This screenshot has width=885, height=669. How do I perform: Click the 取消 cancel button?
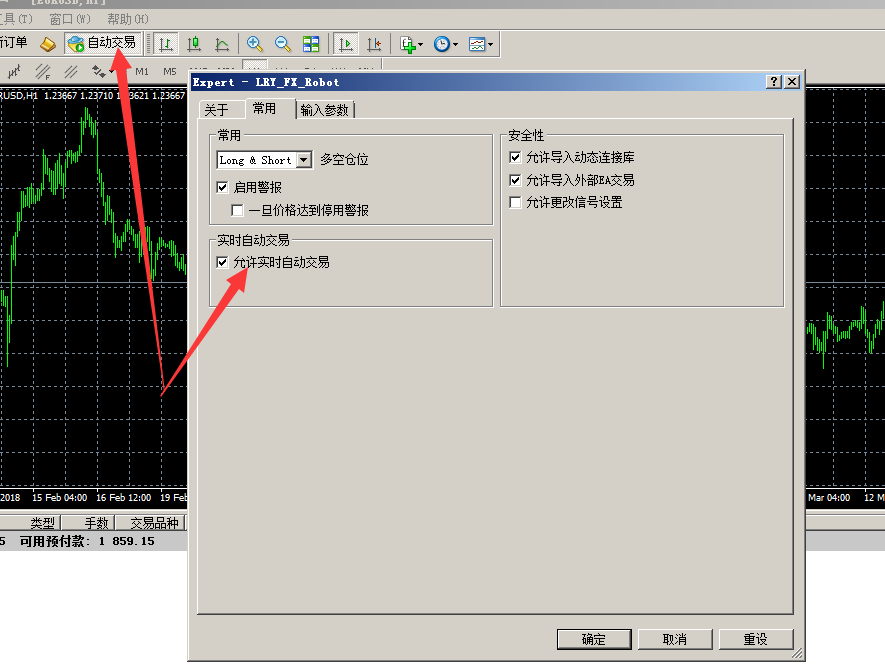point(675,639)
